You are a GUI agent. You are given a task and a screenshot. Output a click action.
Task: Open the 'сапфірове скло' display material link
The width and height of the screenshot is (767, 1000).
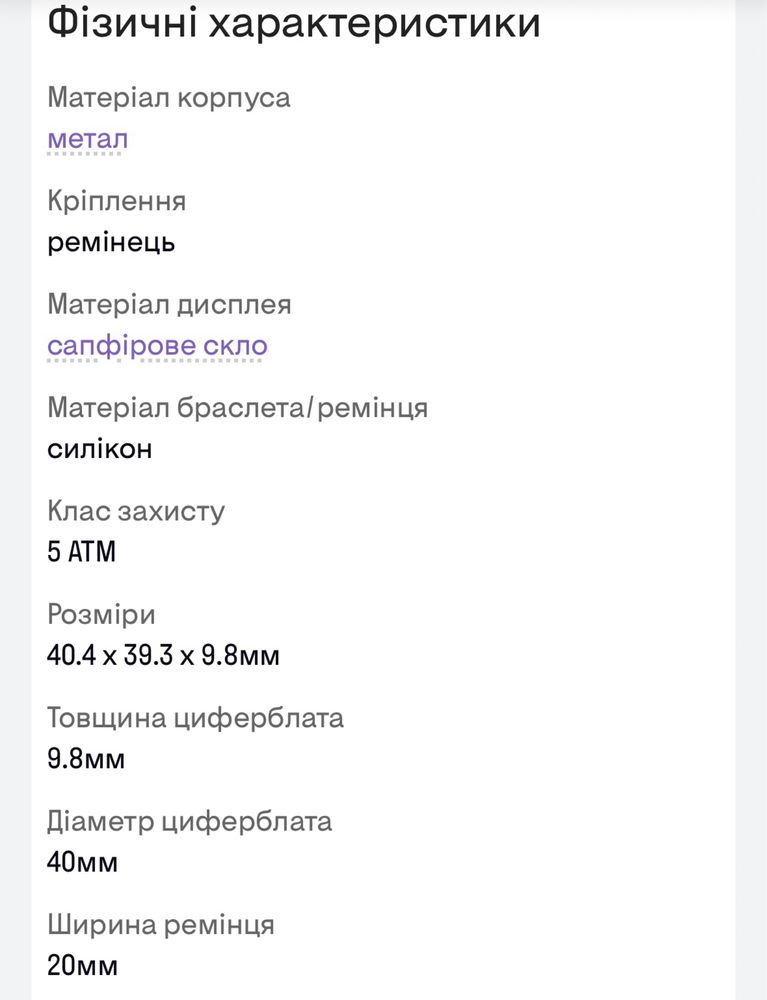tap(157, 346)
